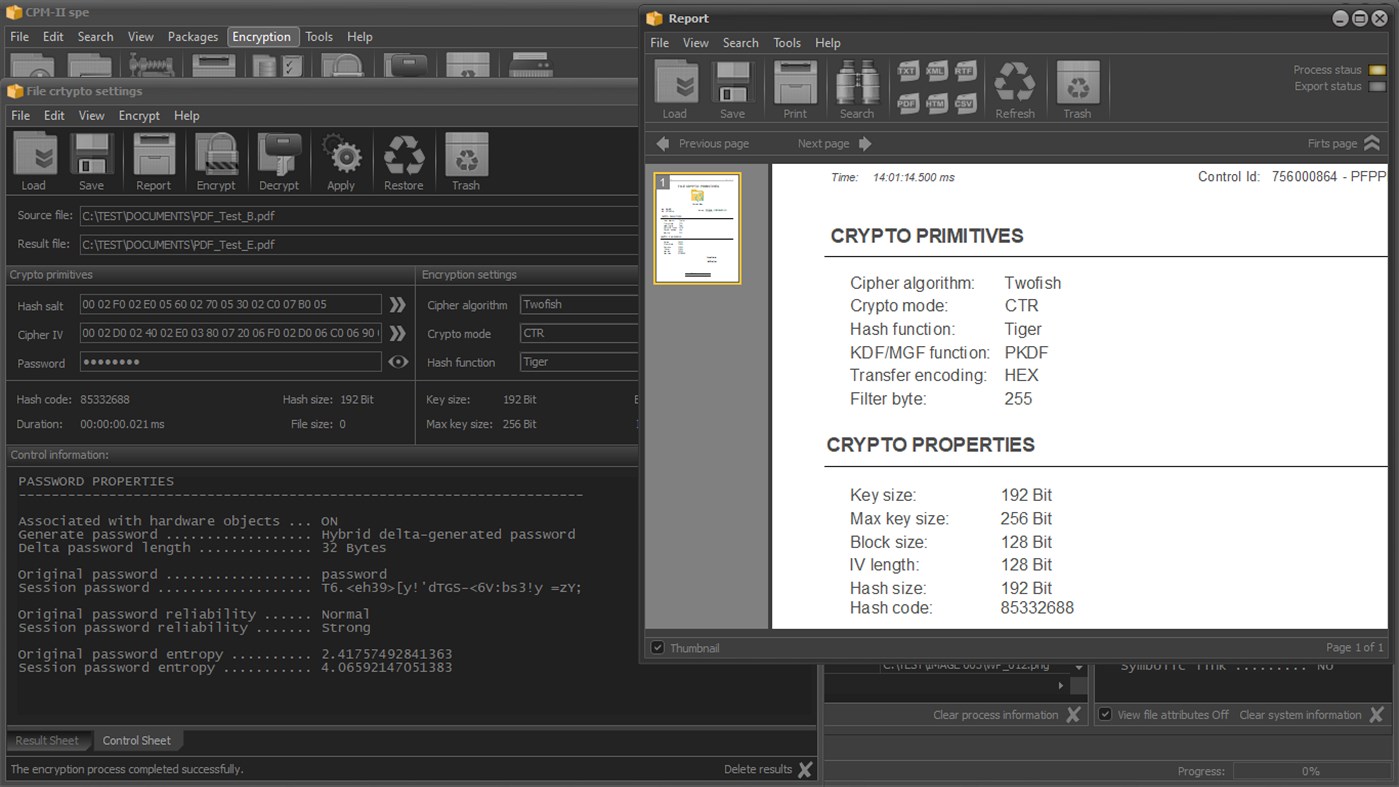This screenshot has height=787, width=1399.
Task: Toggle View file attributes Off checkbox
Action: tap(1105, 715)
